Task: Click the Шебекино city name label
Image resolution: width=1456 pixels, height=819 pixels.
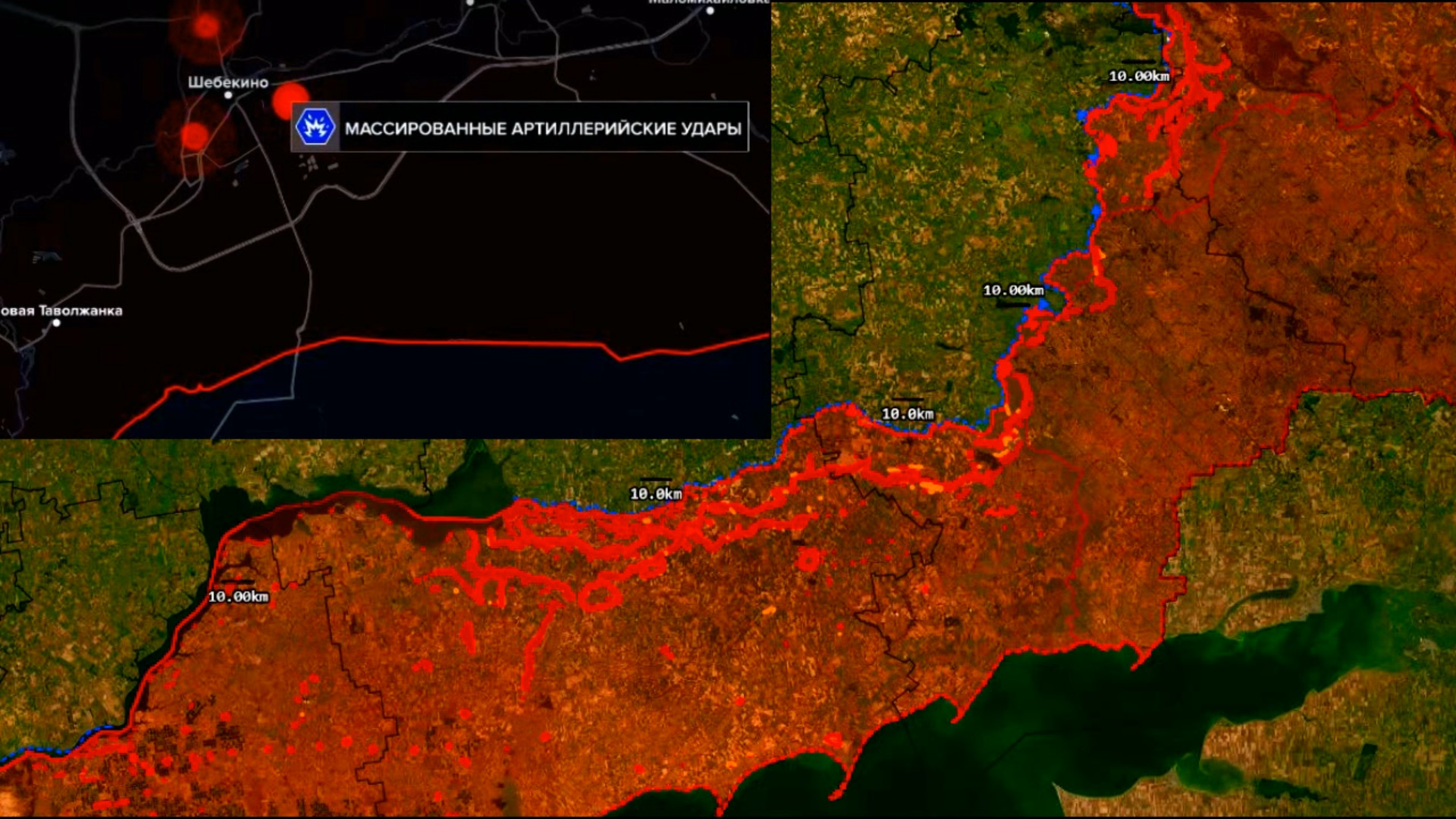Action: coord(227,82)
